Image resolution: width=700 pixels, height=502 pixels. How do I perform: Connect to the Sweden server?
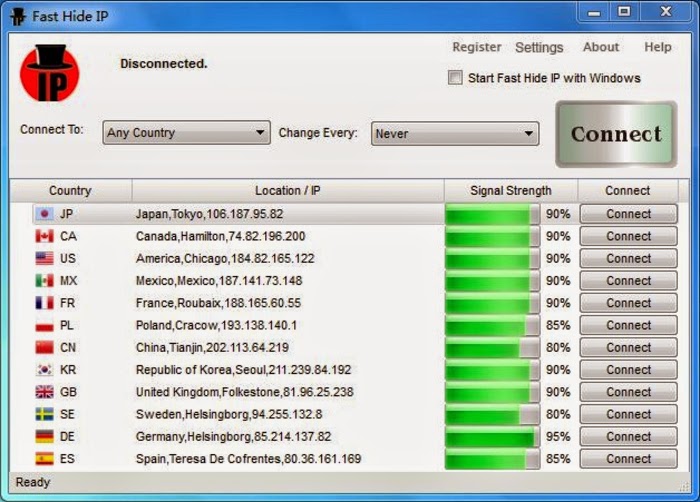(628, 414)
